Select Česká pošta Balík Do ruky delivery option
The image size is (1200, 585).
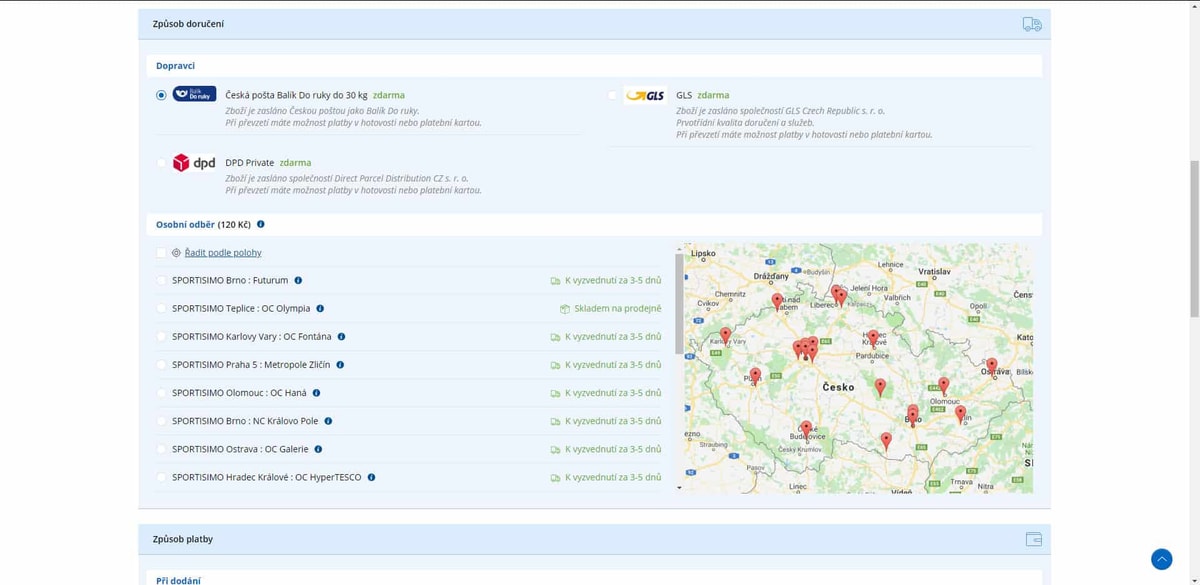tap(161, 95)
